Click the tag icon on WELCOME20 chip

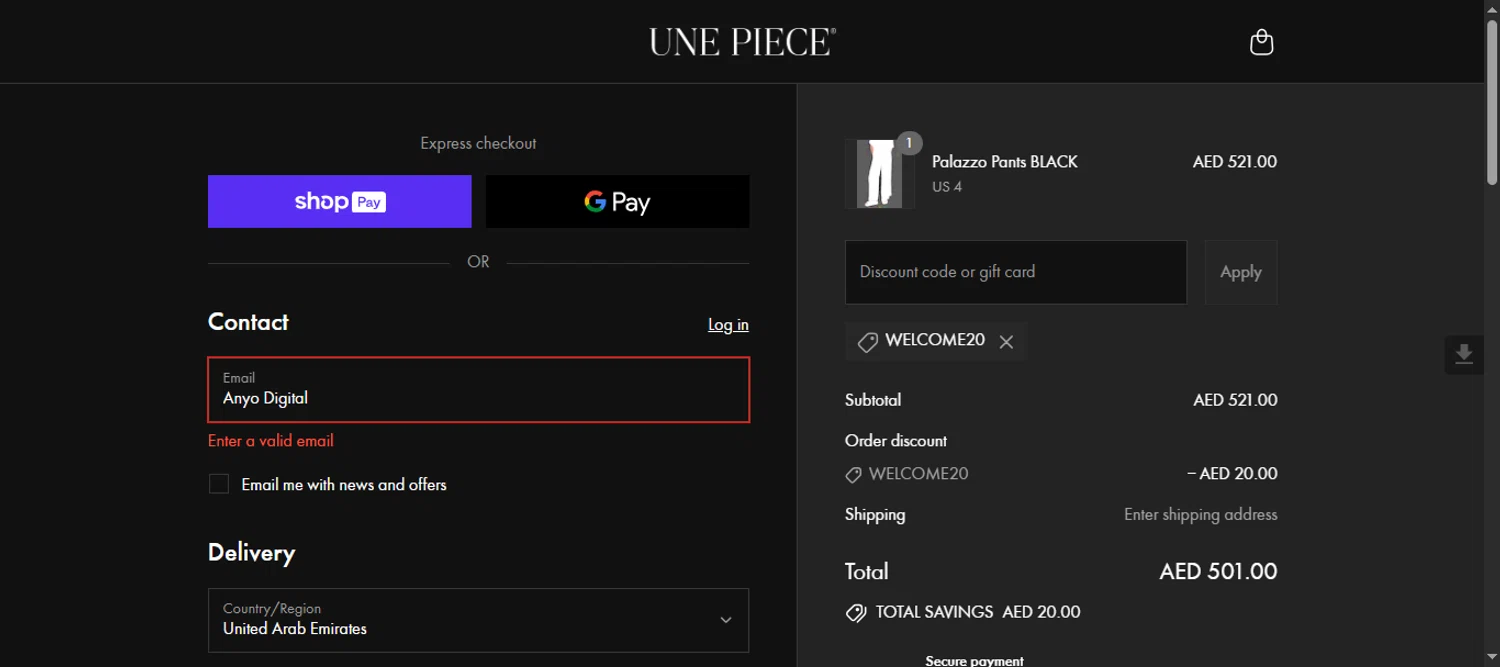[867, 342]
